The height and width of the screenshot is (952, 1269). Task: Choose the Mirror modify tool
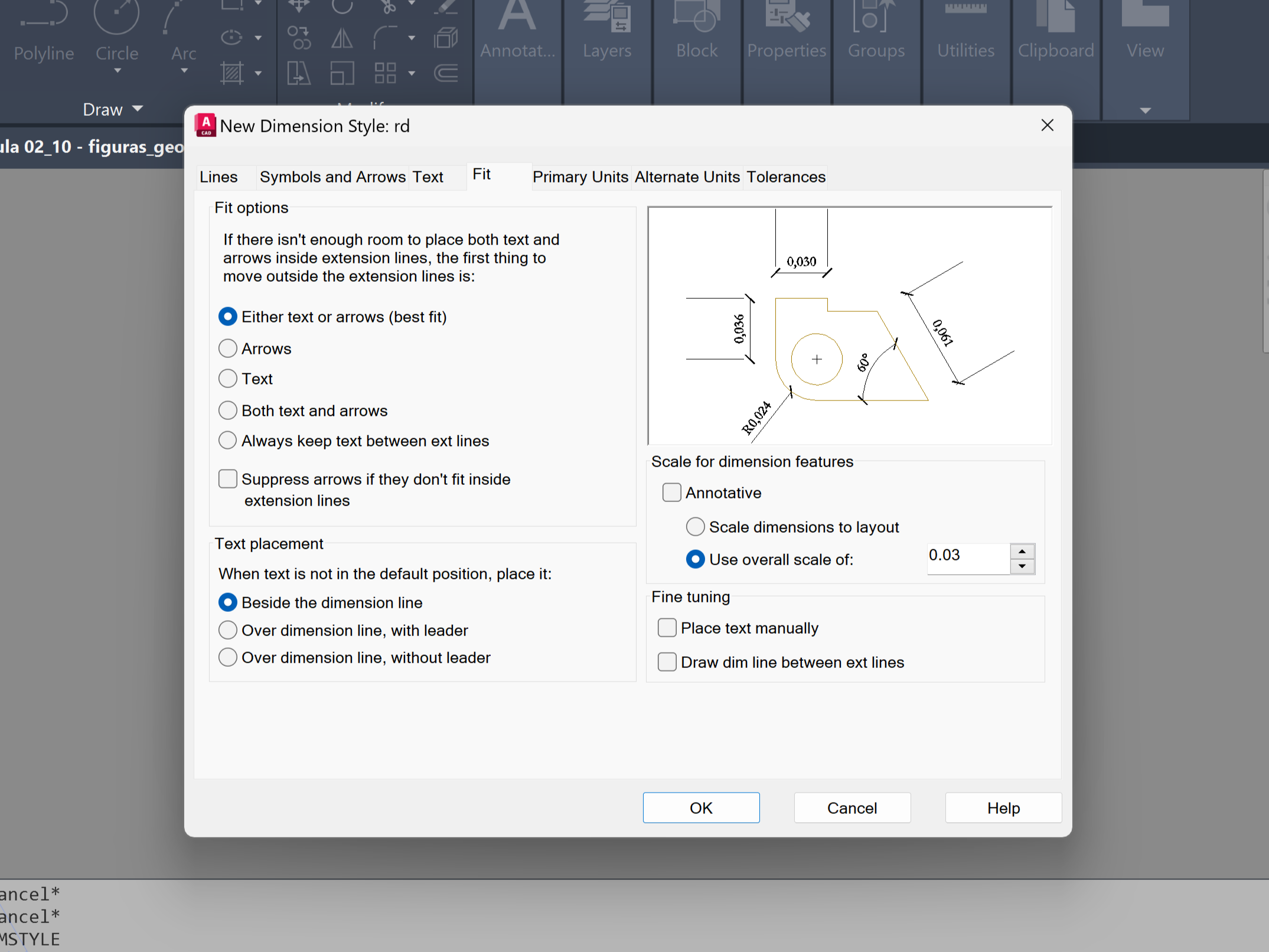tap(342, 39)
